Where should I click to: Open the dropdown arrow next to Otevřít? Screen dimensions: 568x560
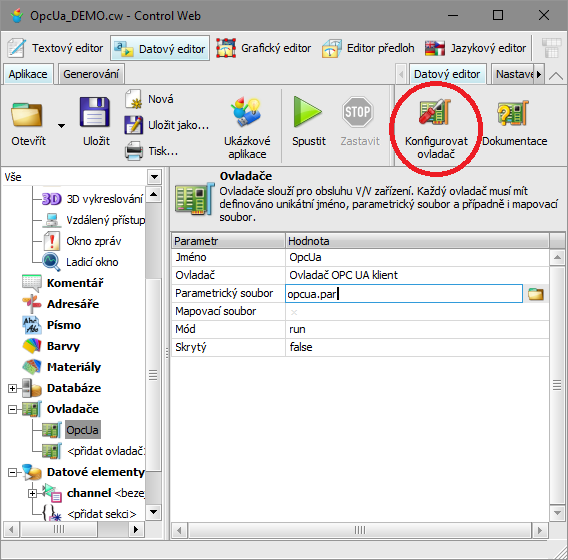point(62,126)
